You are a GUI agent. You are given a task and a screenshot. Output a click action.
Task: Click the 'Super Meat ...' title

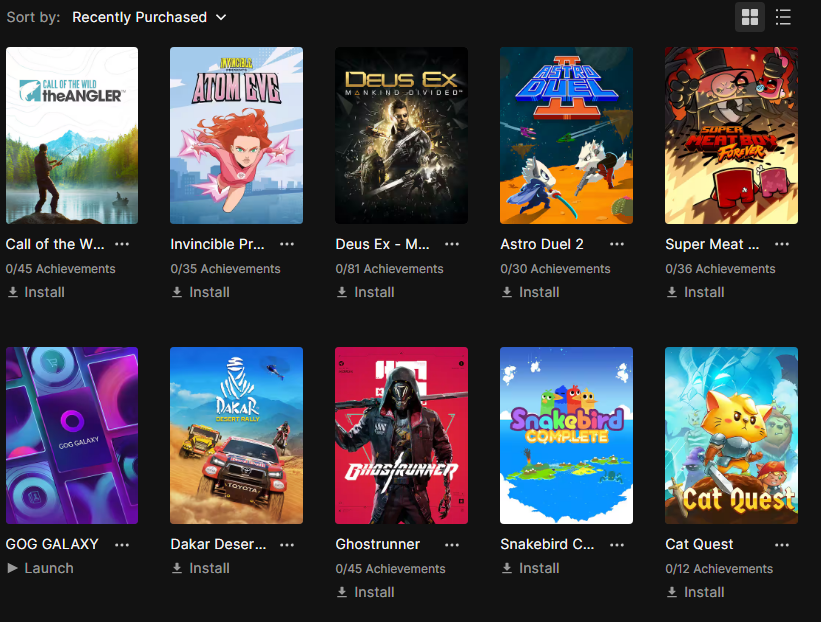(712, 244)
